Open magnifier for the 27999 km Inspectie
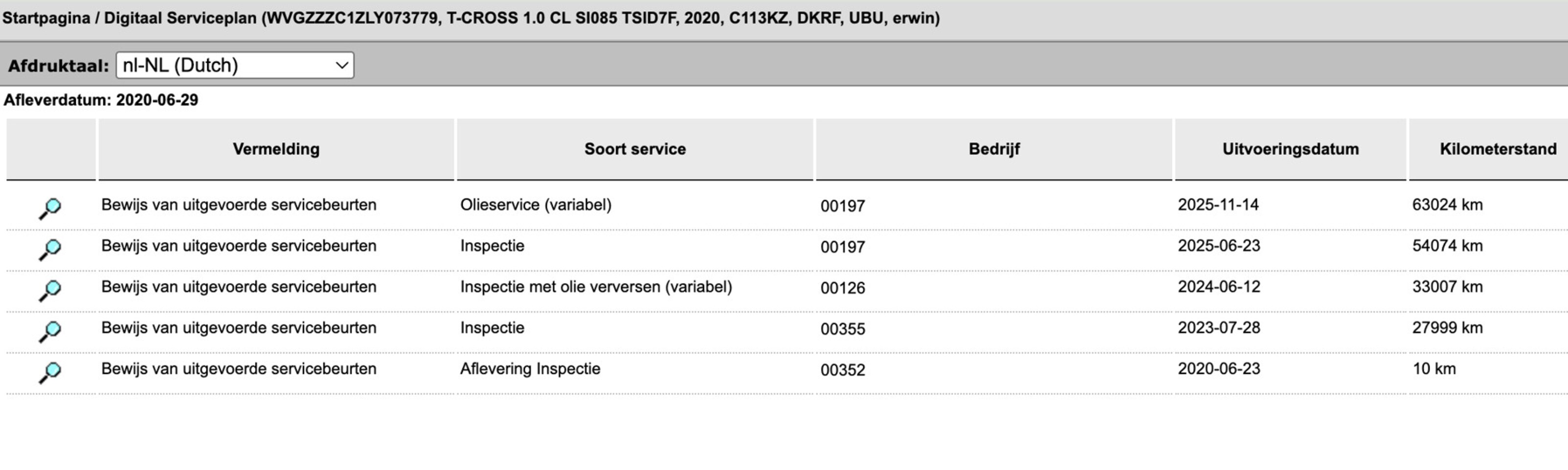This screenshot has height=470, width=1568. point(50,330)
